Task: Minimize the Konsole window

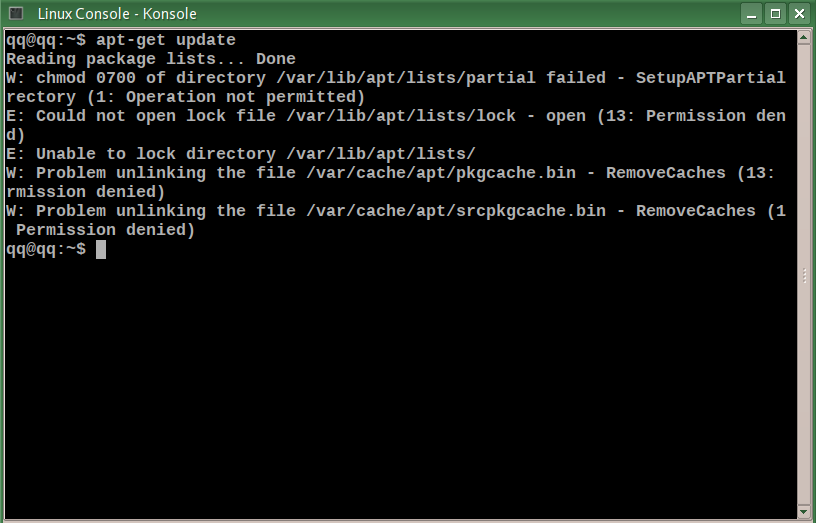Action: (x=751, y=14)
